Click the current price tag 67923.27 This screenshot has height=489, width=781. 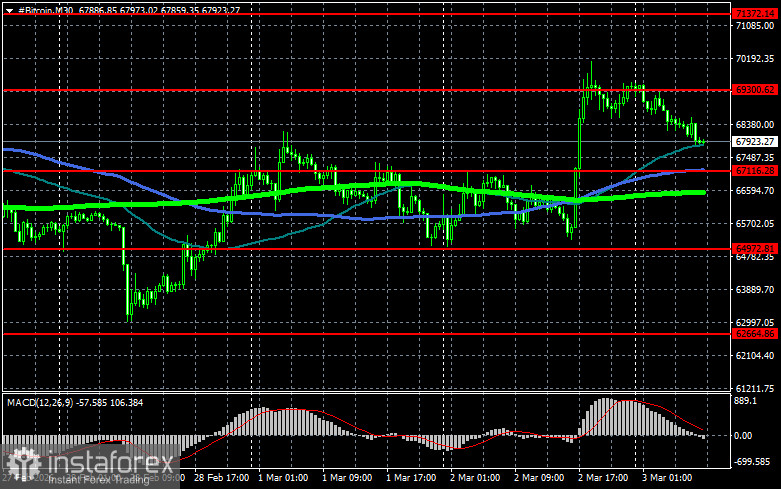click(755, 141)
